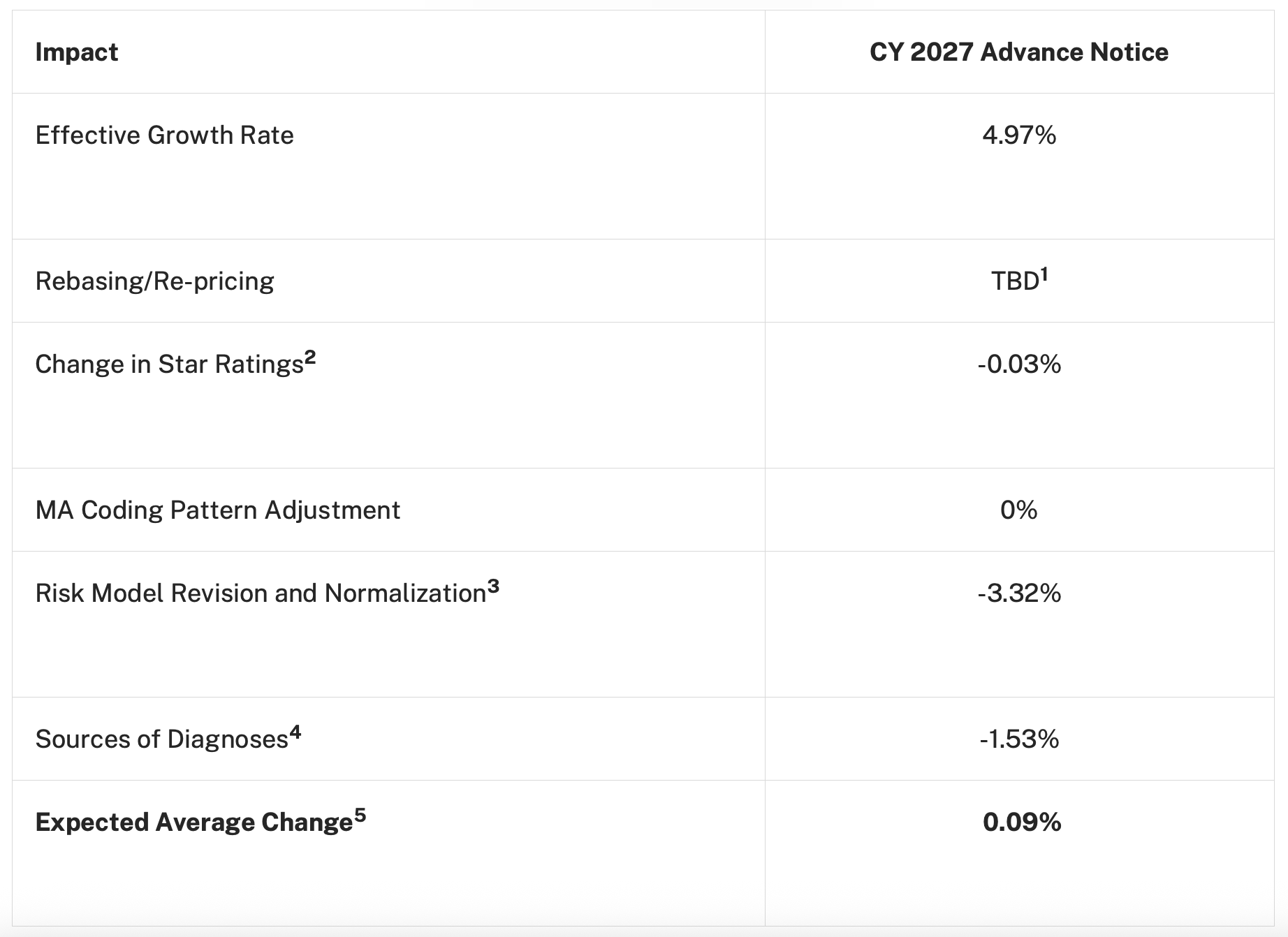Click "Risk Model Revision and Normalization" label
This screenshot has width=1288, height=937.
261,593
